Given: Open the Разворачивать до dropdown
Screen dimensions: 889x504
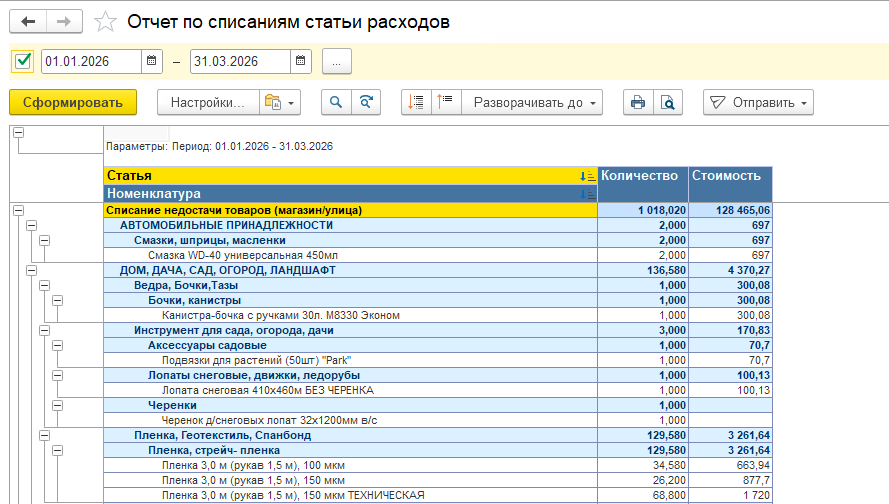Looking at the screenshot, I should (532, 103).
